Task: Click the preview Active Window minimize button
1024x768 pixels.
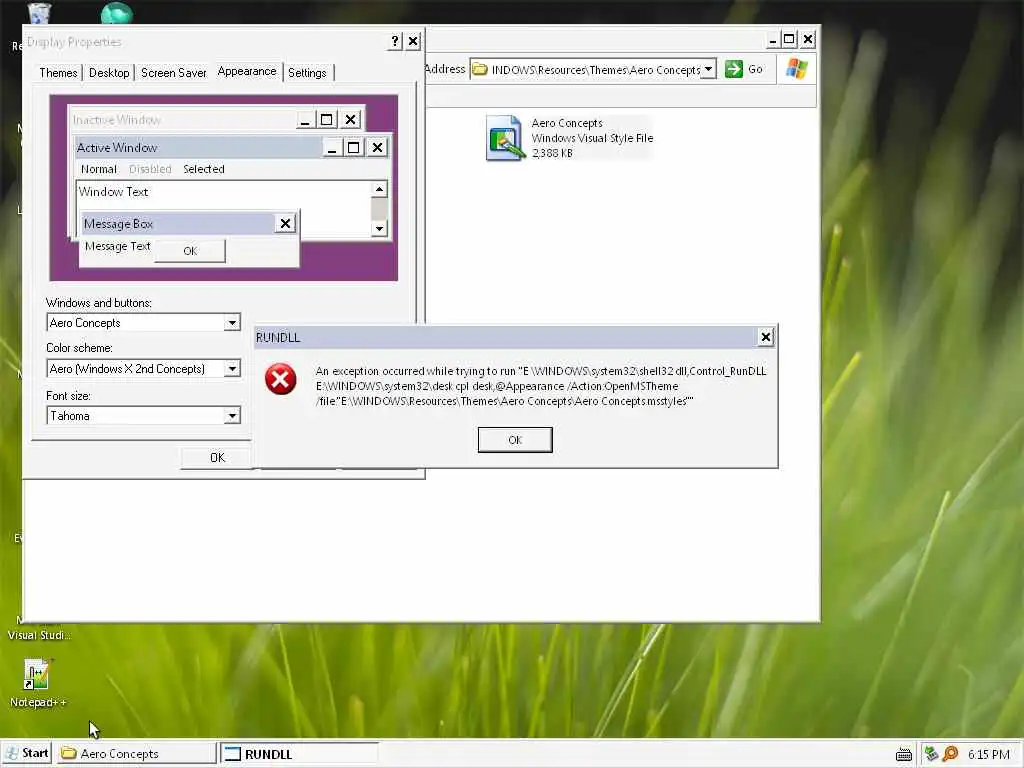Action: click(332, 148)
